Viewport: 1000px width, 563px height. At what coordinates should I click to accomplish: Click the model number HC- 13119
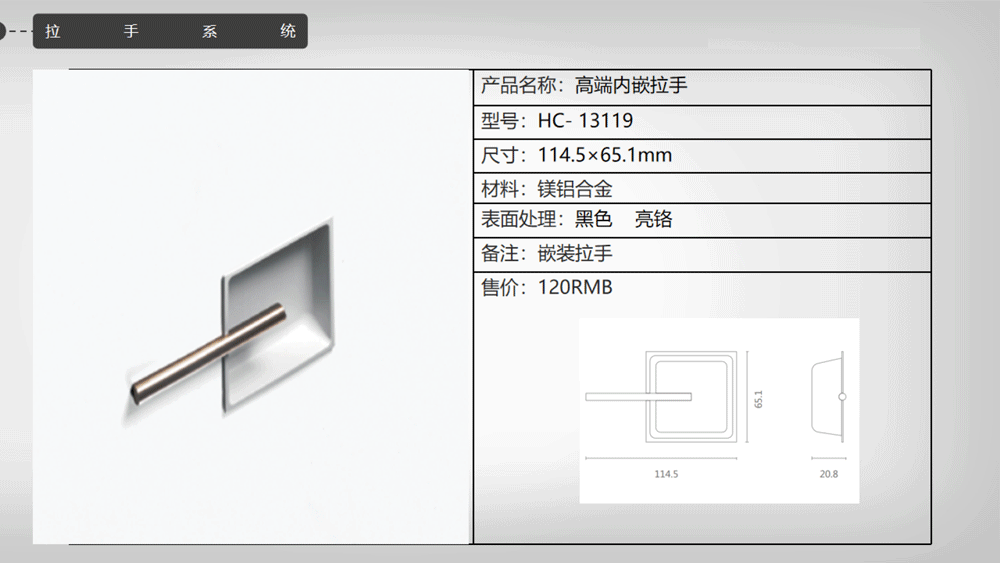coord(585,121)
